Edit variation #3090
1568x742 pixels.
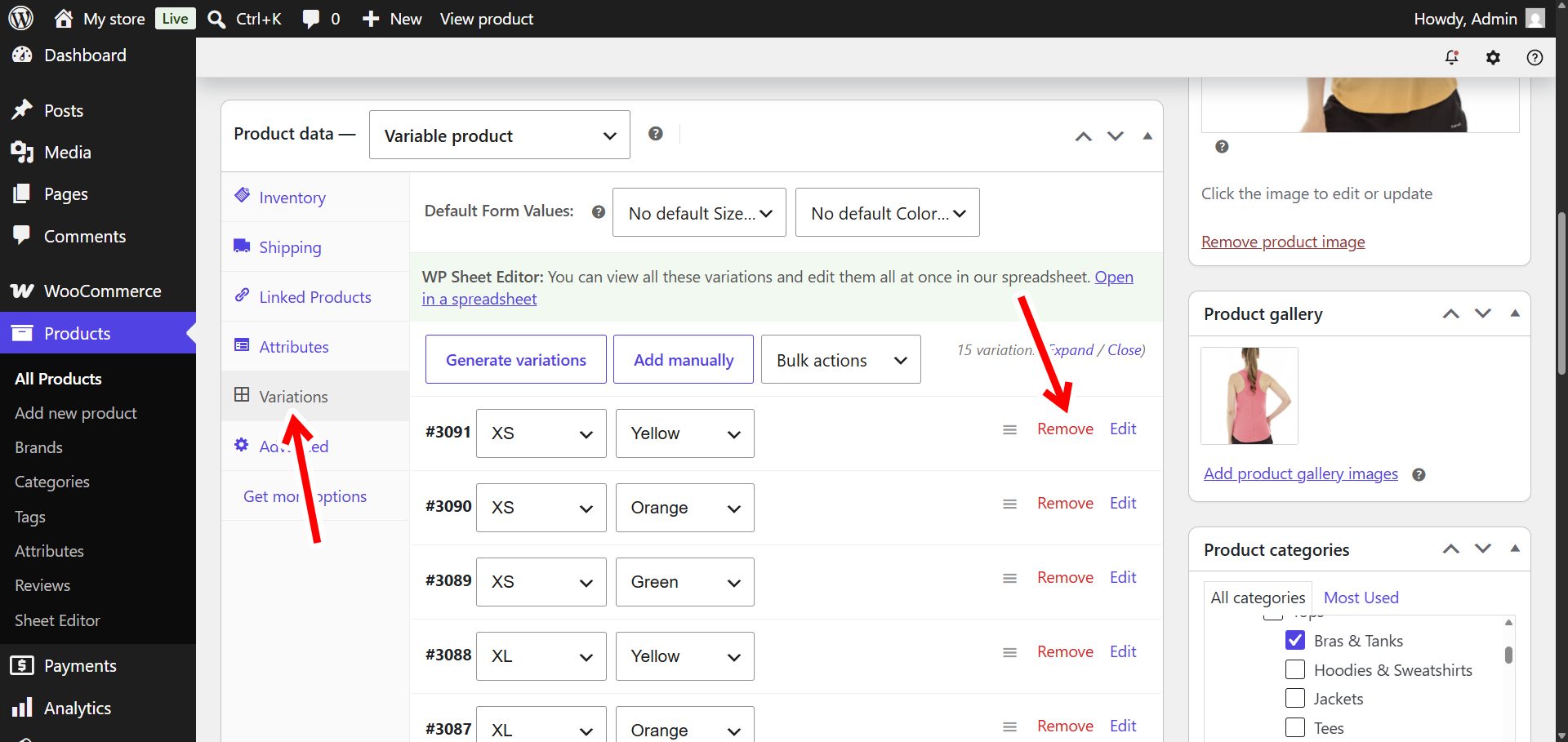click(x=1123, y=503)
